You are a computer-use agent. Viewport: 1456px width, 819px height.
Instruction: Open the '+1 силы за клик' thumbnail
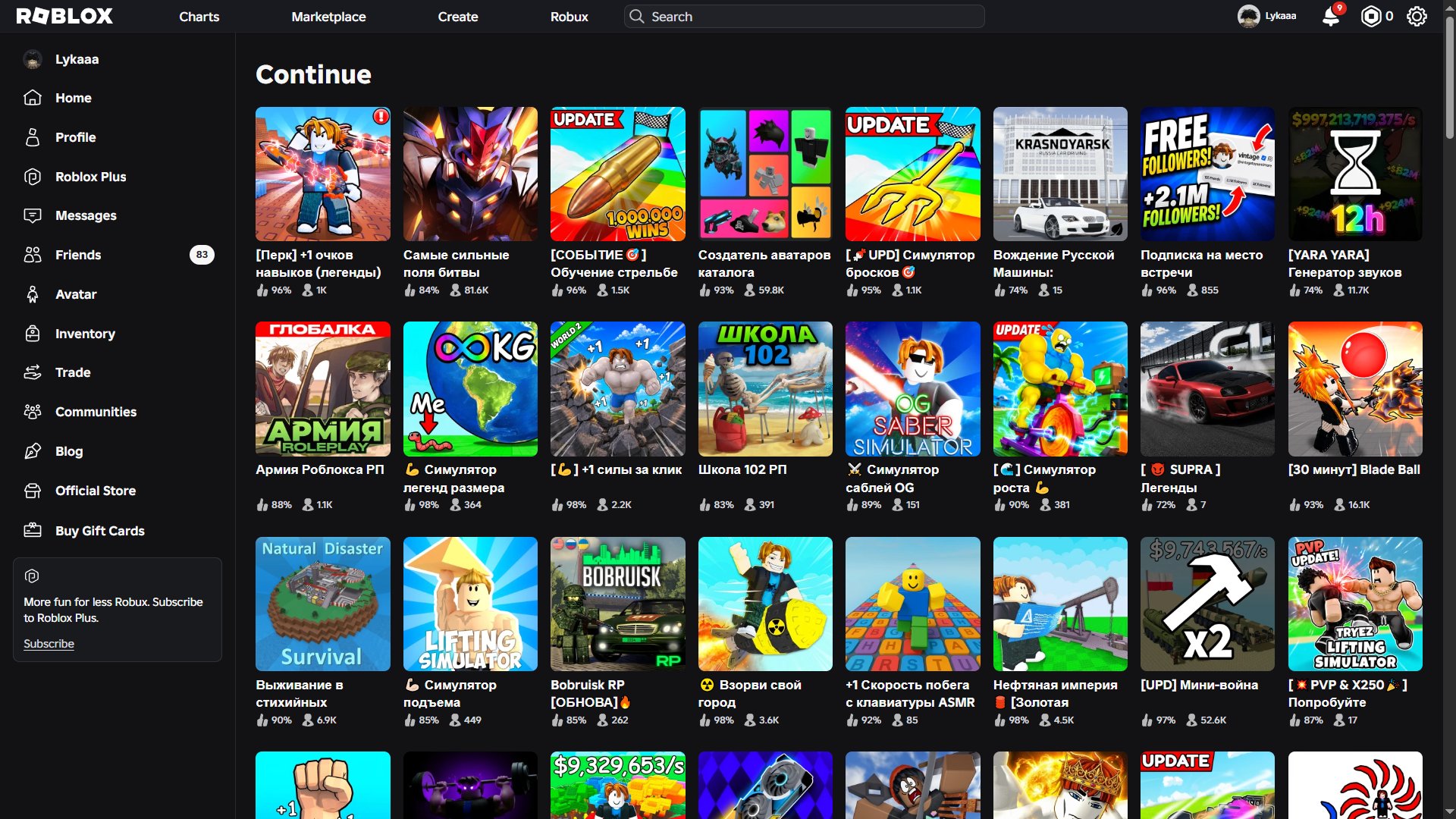(x=618, y=389)
